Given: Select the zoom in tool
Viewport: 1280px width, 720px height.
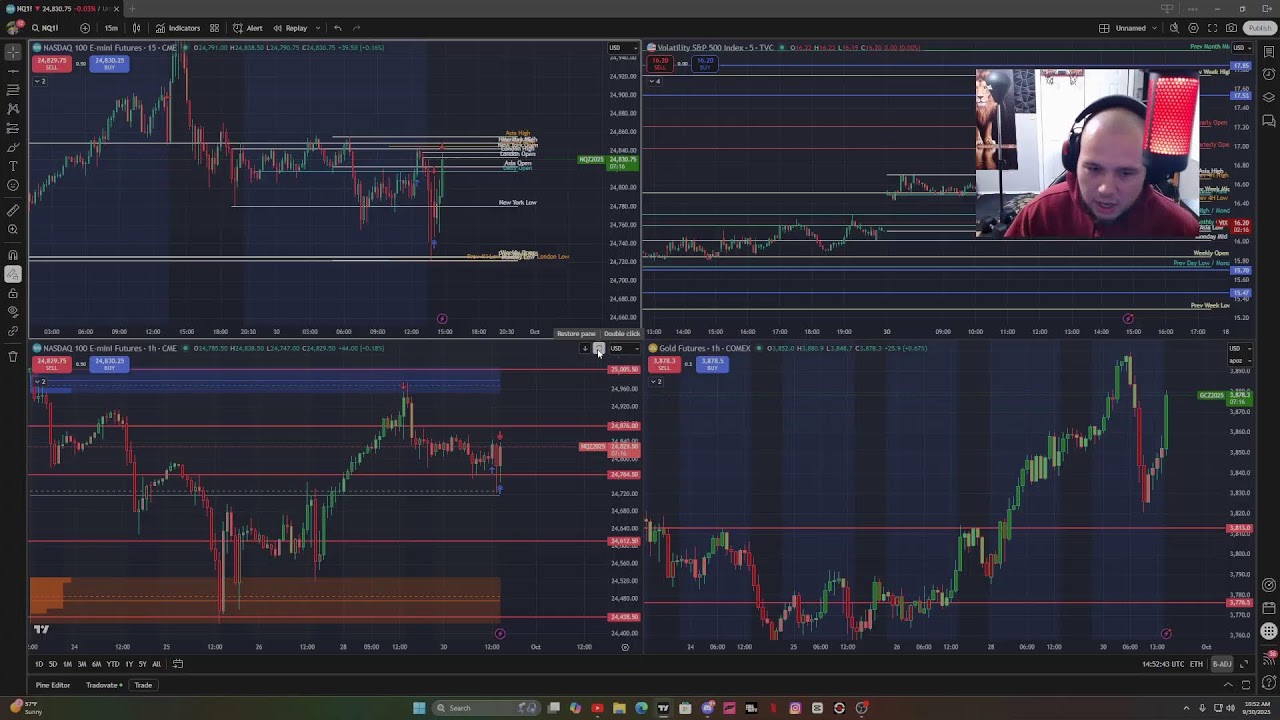Looking at the screenshot, I should click(x=12, y=229).
